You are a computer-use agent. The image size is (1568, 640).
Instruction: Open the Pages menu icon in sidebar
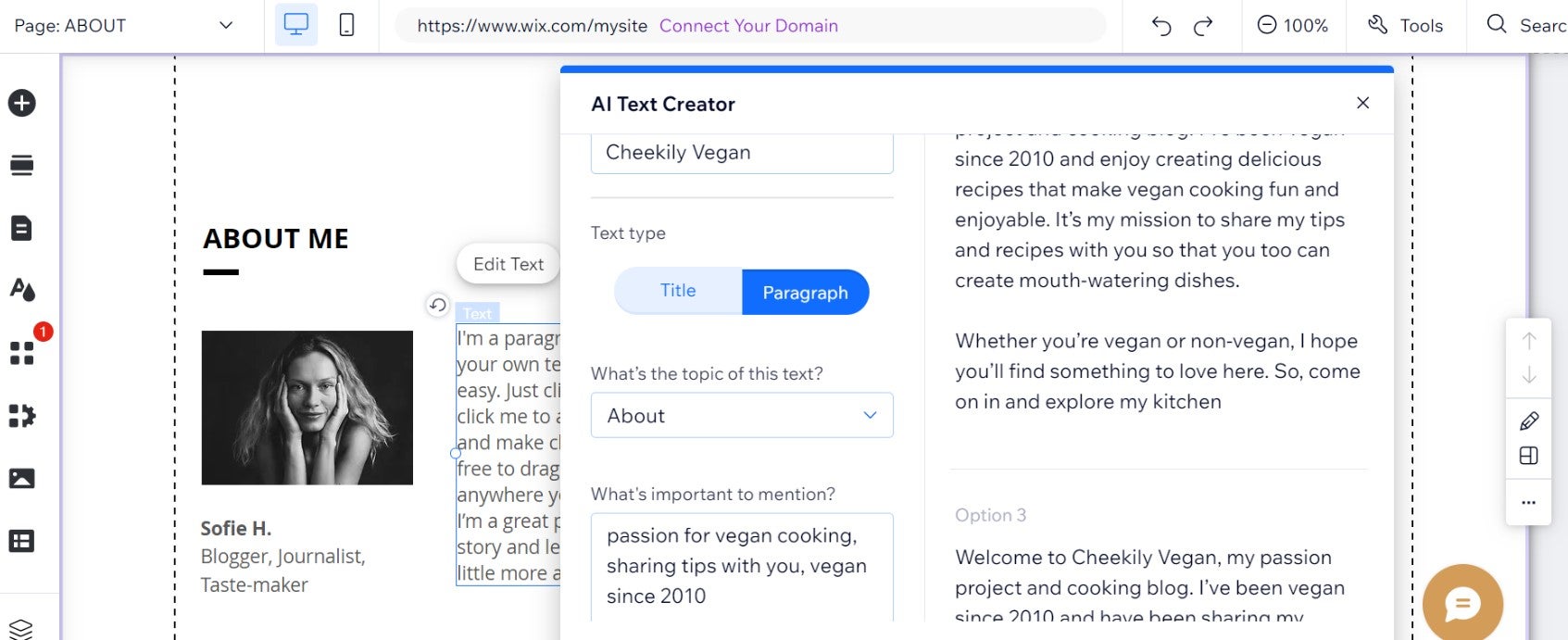[21, 228]
